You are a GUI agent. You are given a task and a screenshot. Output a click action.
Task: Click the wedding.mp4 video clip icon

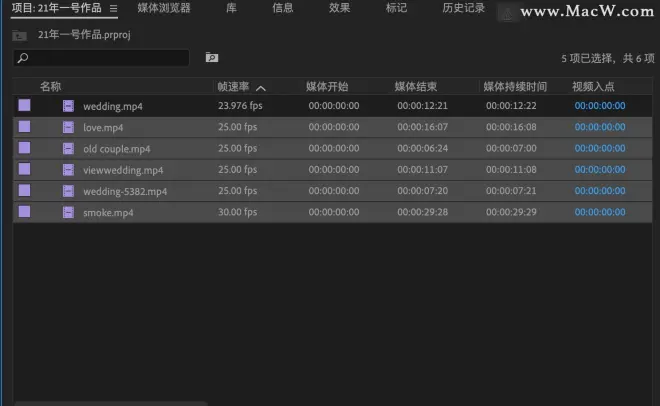[x=68, y=106]
